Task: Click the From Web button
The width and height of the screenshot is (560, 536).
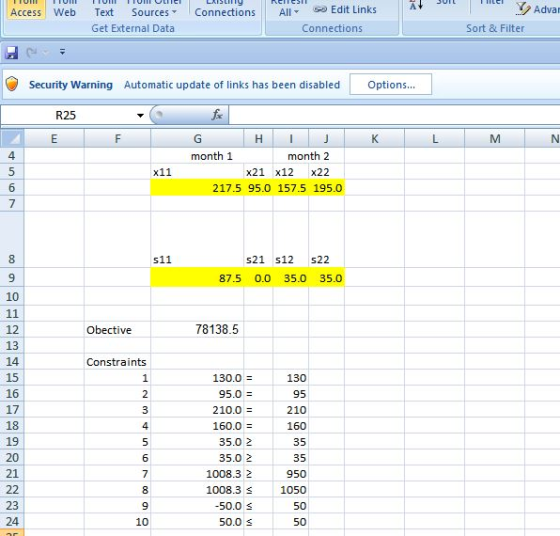Action: (x=65, y=9)
